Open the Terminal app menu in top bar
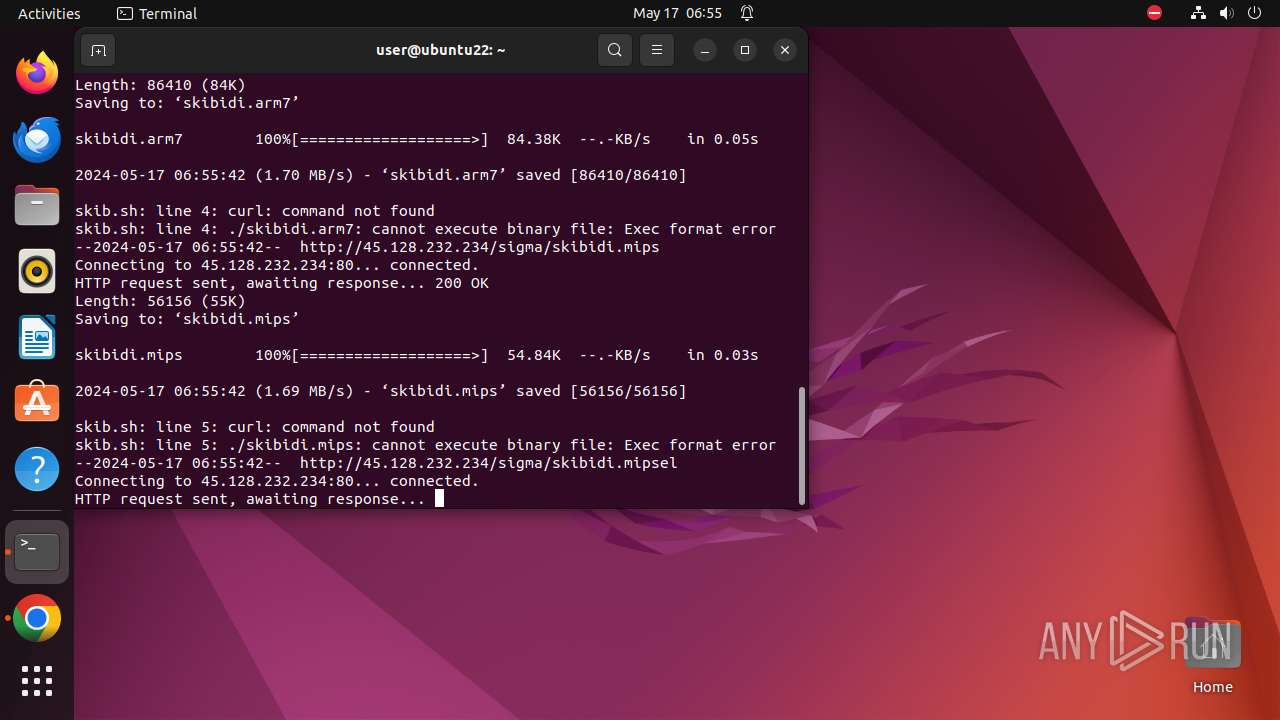Image resolution: width=1280 pixels, height=720 pixels. pyautogui.click(x=157, y=13)
